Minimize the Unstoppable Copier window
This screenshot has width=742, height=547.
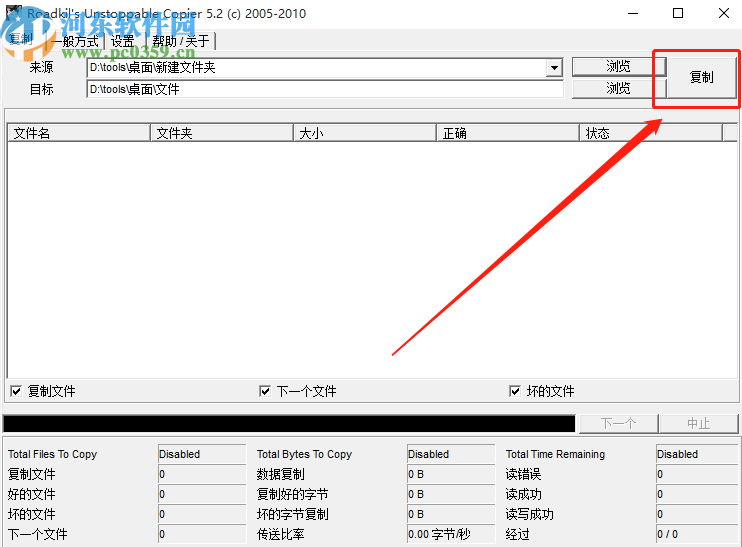(x=633, y=13)
